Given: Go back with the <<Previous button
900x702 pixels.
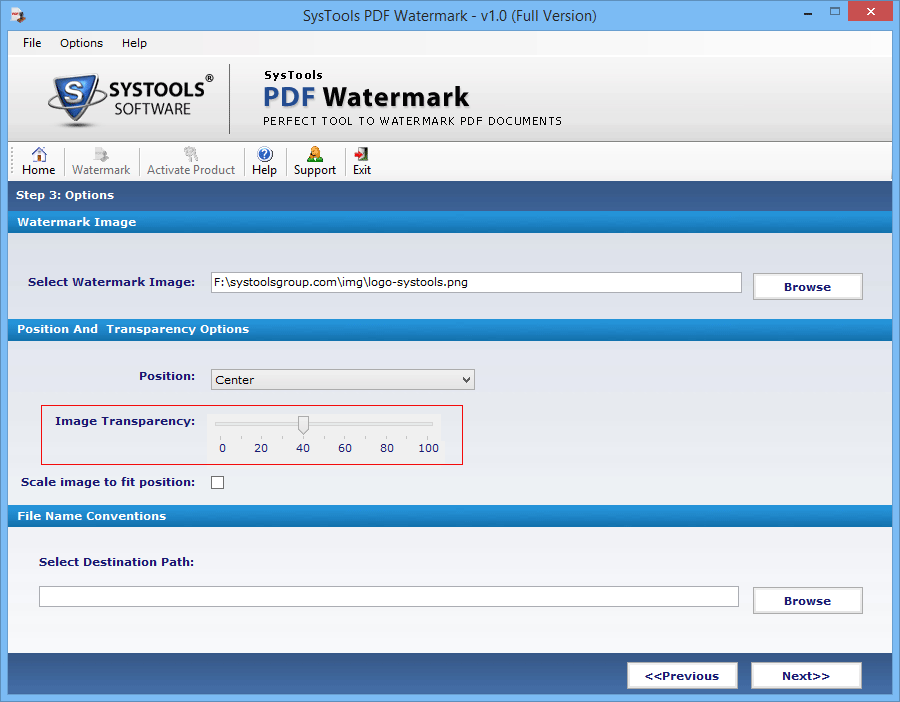Looking at the screenshot, I should 682,676.
